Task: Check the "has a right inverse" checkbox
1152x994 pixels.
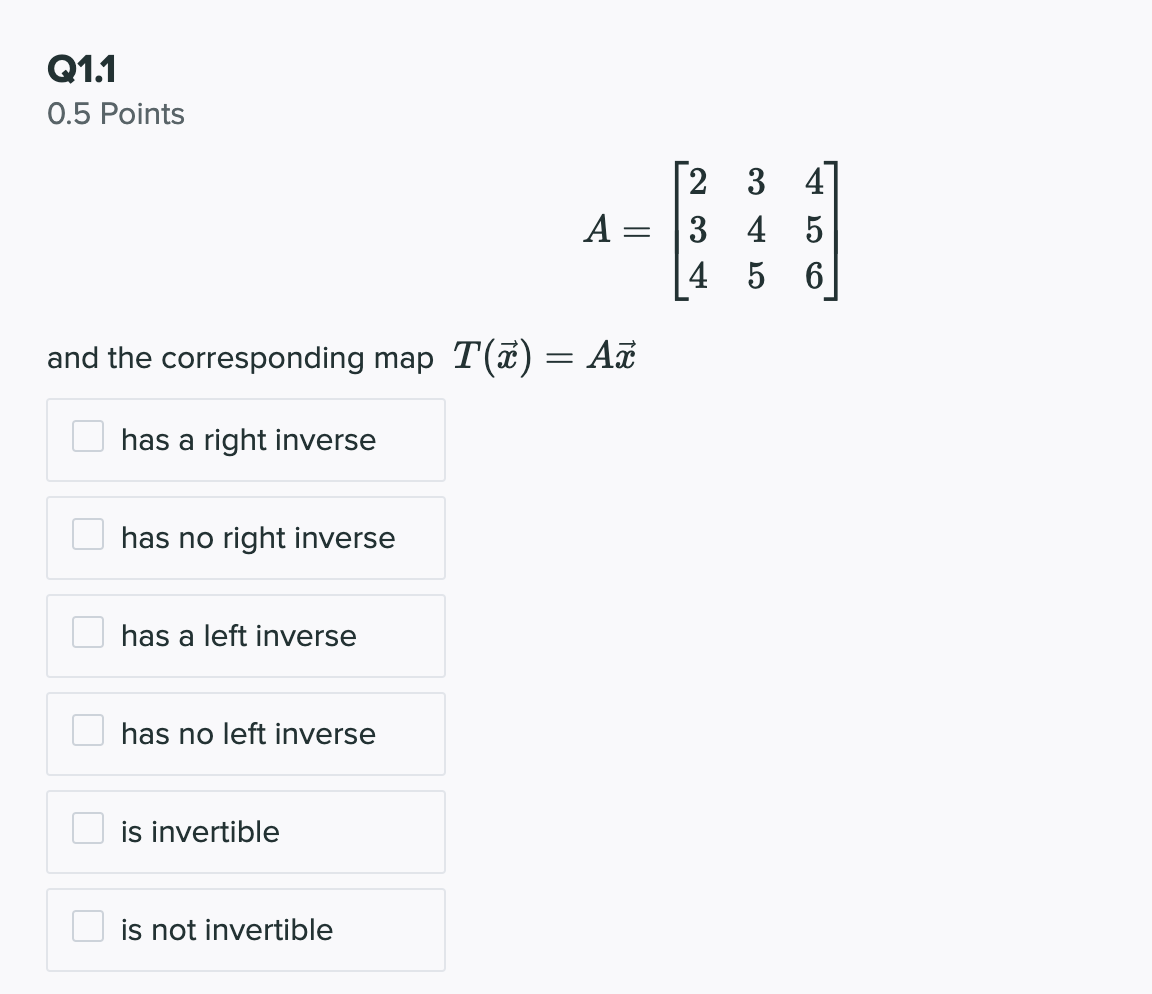Action: (x=87, y=436)
